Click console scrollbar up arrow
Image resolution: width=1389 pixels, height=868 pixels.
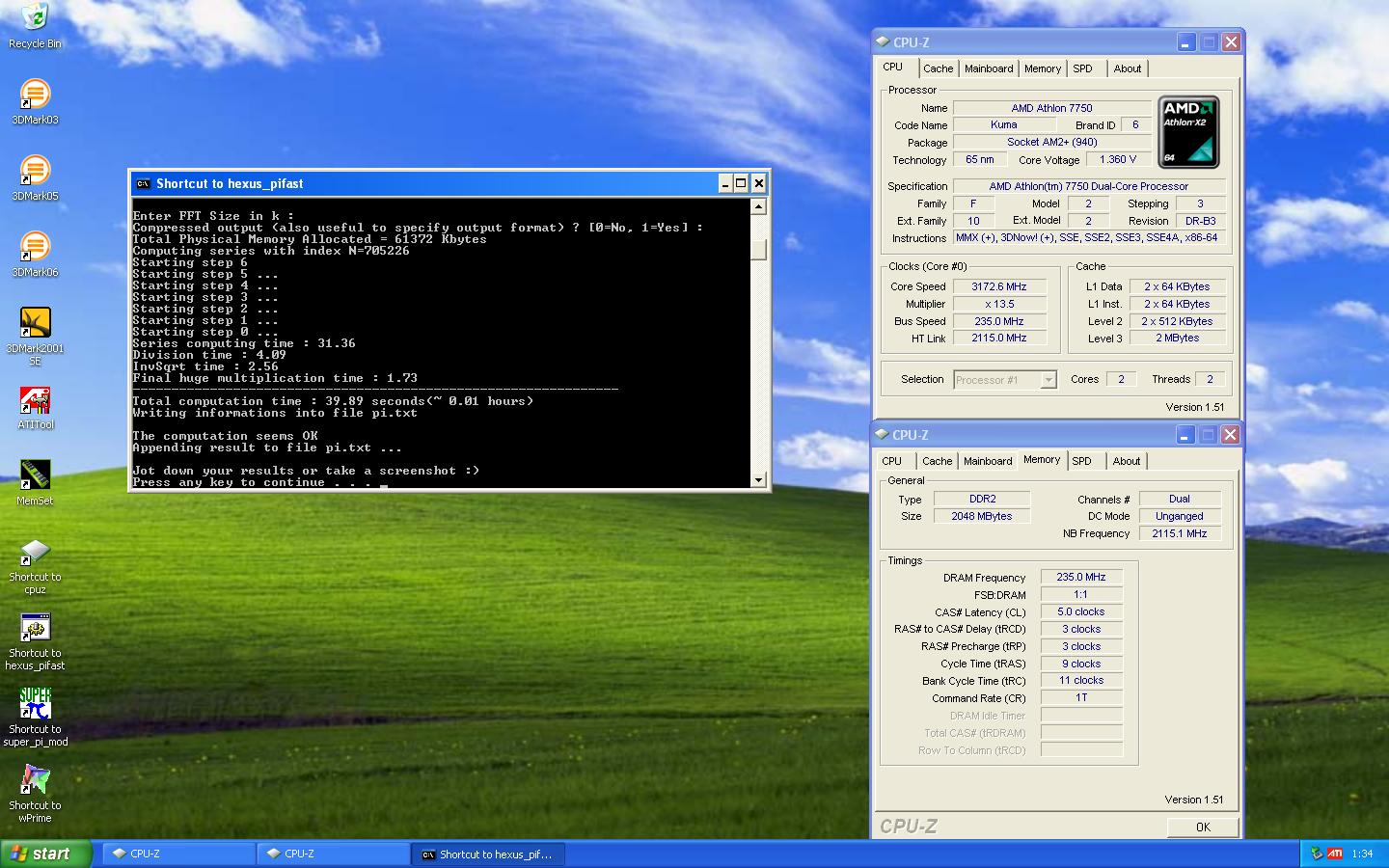point(758,206)
